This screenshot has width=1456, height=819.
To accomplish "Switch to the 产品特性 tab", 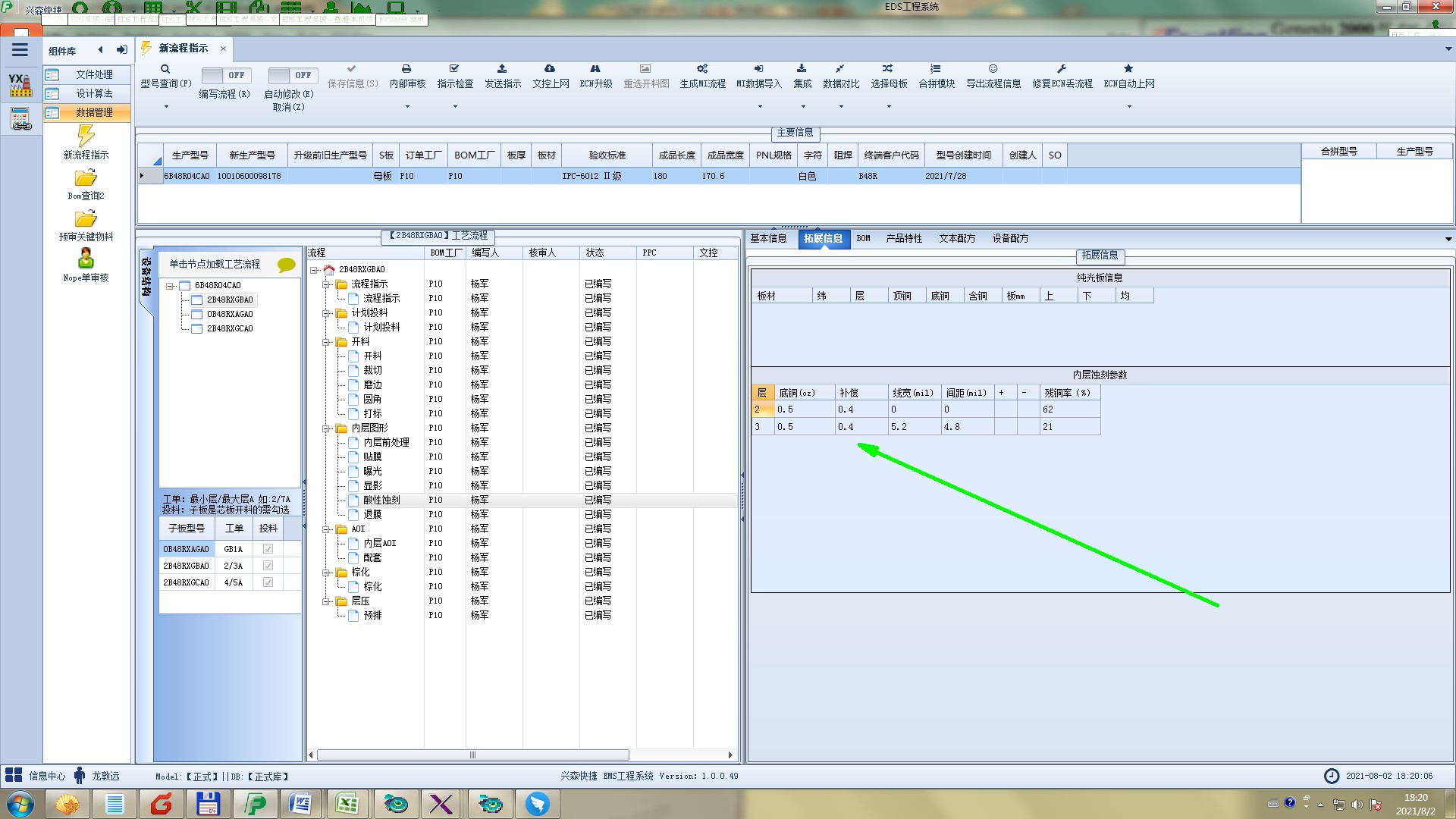I will pyautogui.click(x=903, y=238).
